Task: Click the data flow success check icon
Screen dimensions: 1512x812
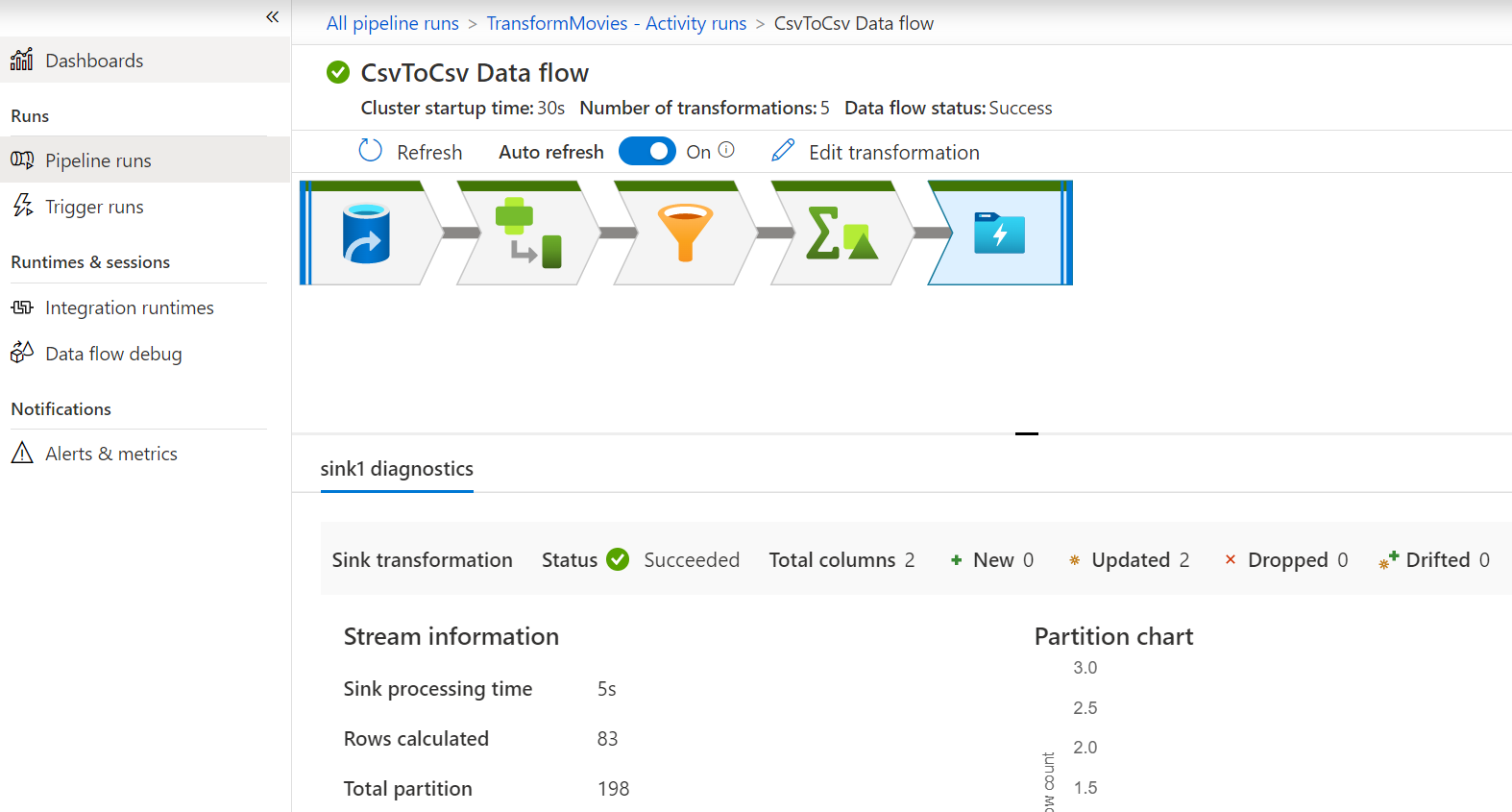Action: [338, 72]
